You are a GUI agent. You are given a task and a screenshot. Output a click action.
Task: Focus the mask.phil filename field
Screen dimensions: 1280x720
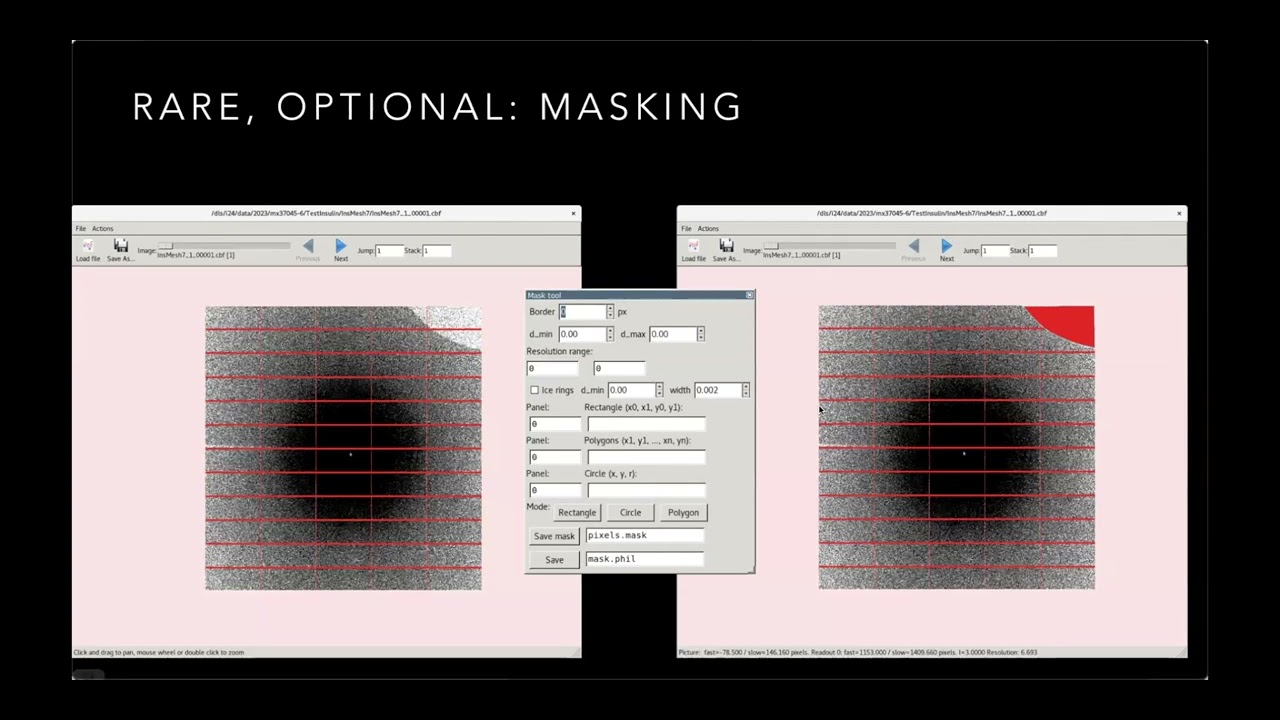645,559
